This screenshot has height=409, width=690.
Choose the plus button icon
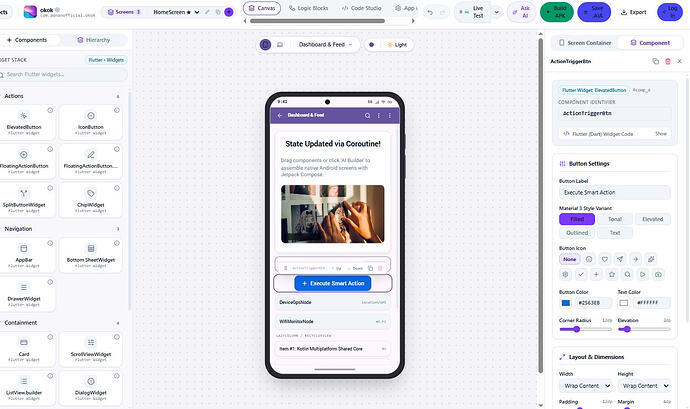tap(596, 274)
